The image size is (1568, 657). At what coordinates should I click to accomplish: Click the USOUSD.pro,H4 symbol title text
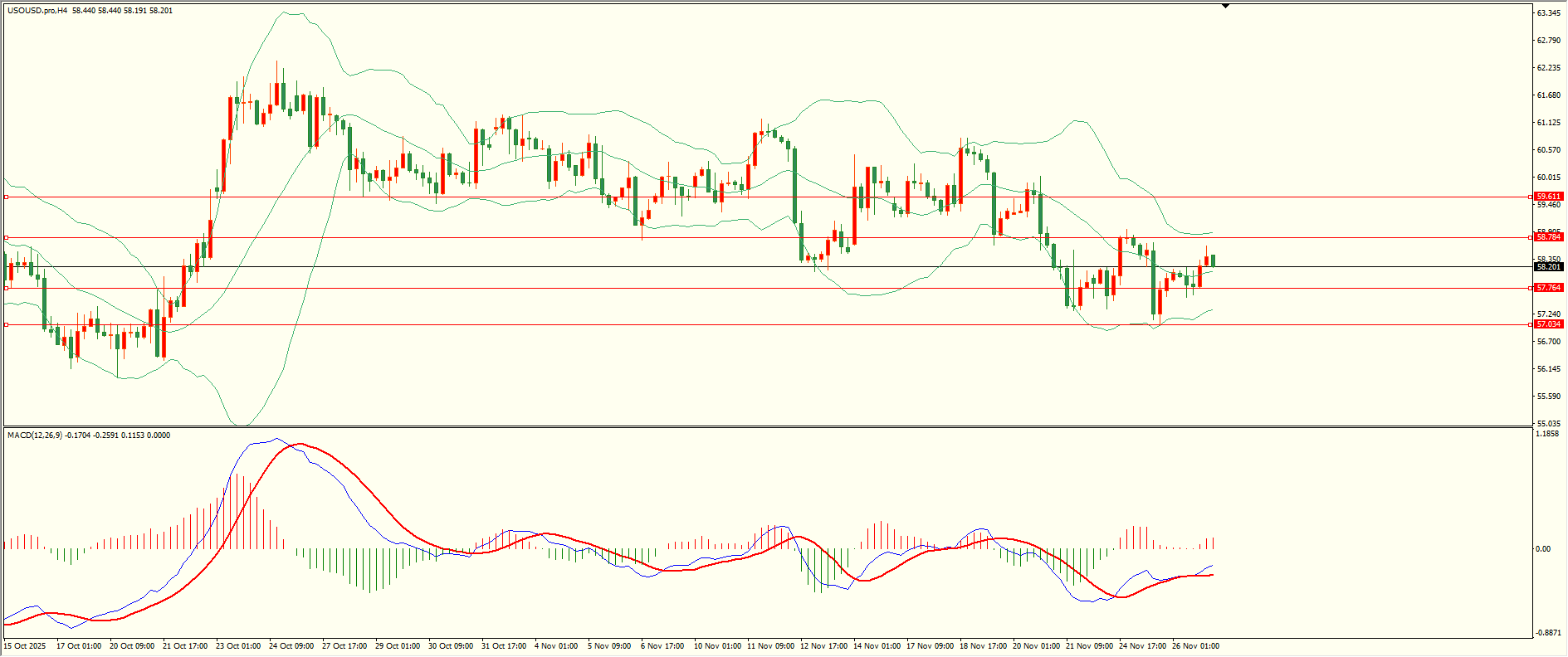[37, 11]
